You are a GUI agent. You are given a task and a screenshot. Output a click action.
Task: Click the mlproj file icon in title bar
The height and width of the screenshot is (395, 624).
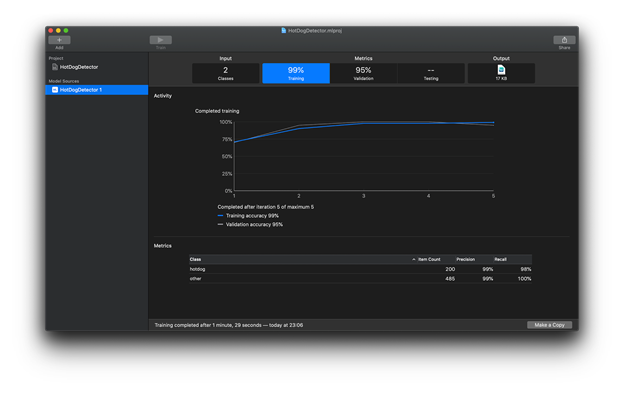283,30
